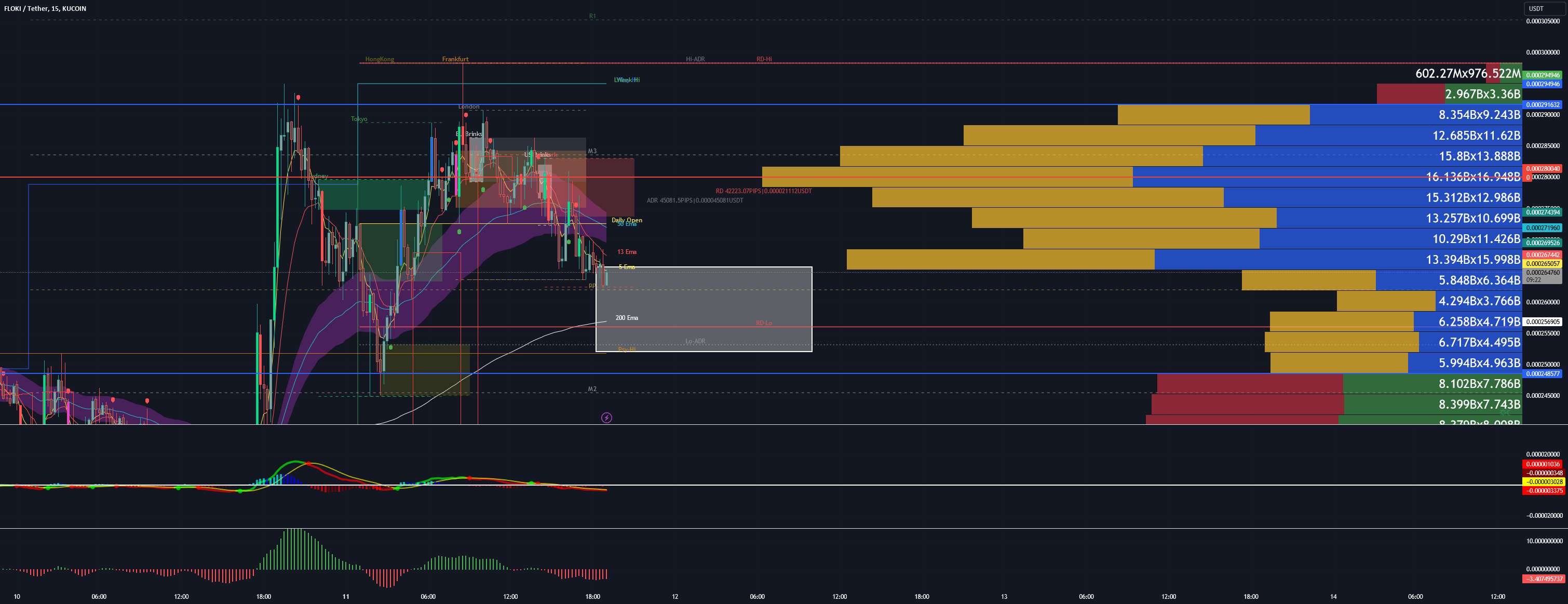Image resolution: width=1568 pixels, height=604 pixels.
Task: Click the 5 Ema line label
Action: click(x=627, y=267)
